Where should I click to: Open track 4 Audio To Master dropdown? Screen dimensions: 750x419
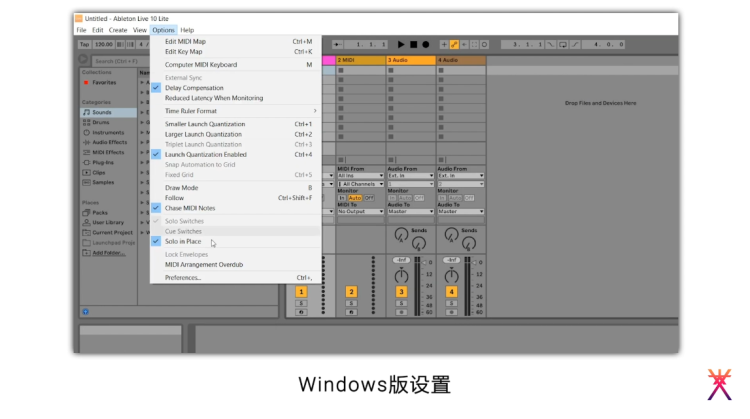point(461,211)
